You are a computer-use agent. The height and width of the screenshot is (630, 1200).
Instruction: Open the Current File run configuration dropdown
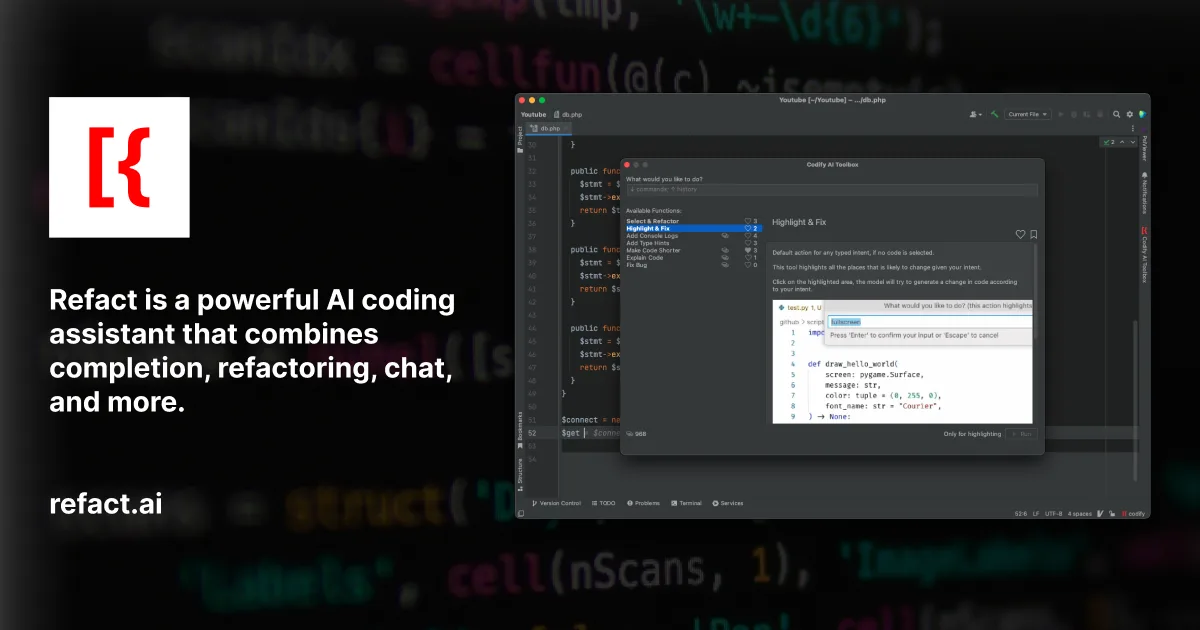click(x=1028, y=115)
